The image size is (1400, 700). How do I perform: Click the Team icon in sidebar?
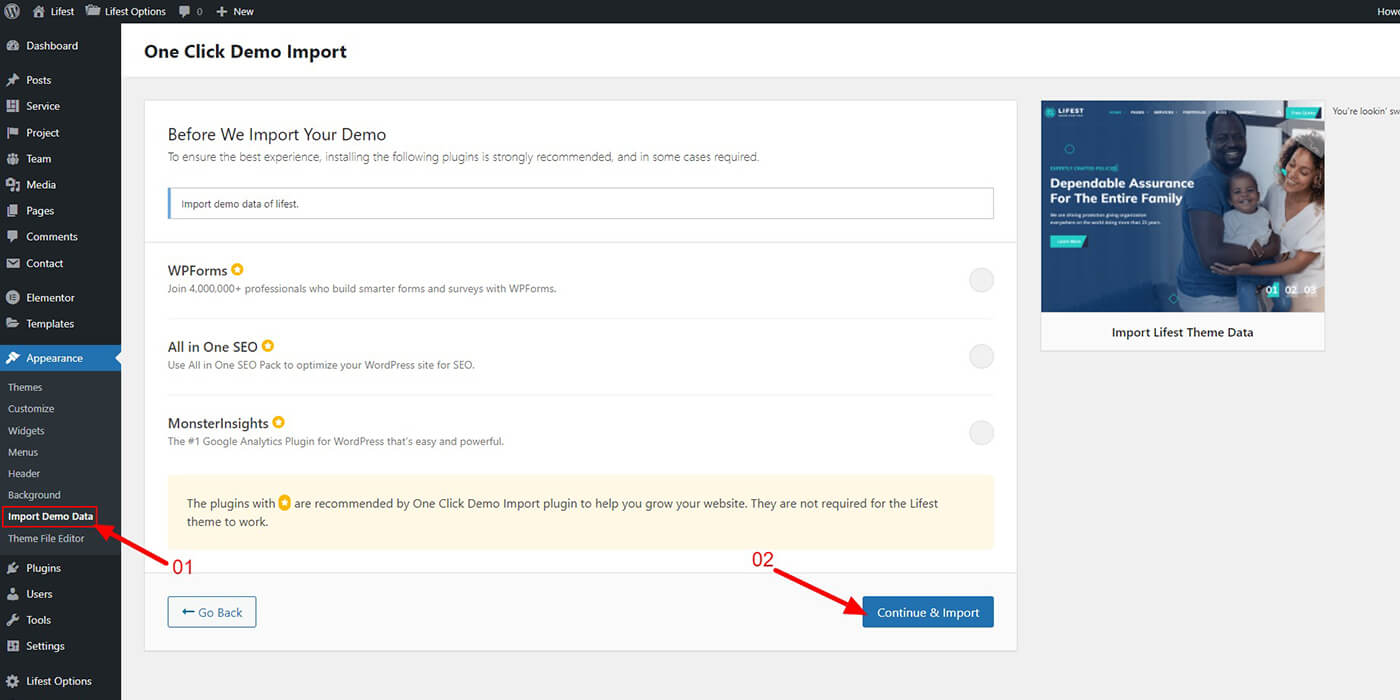(x=13, y=158)
